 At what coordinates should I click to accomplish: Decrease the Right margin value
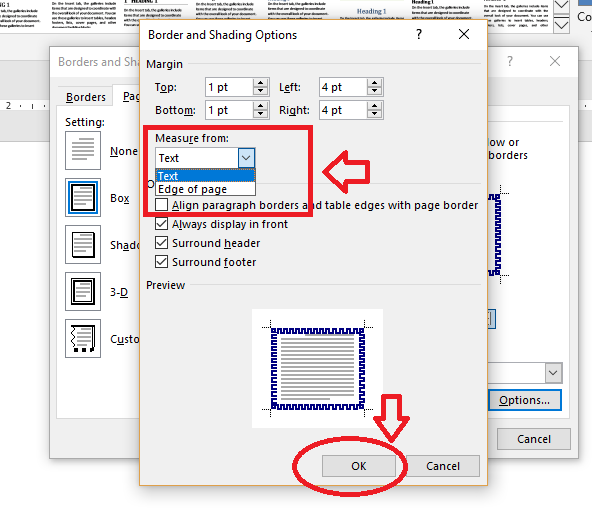[375, 114]
